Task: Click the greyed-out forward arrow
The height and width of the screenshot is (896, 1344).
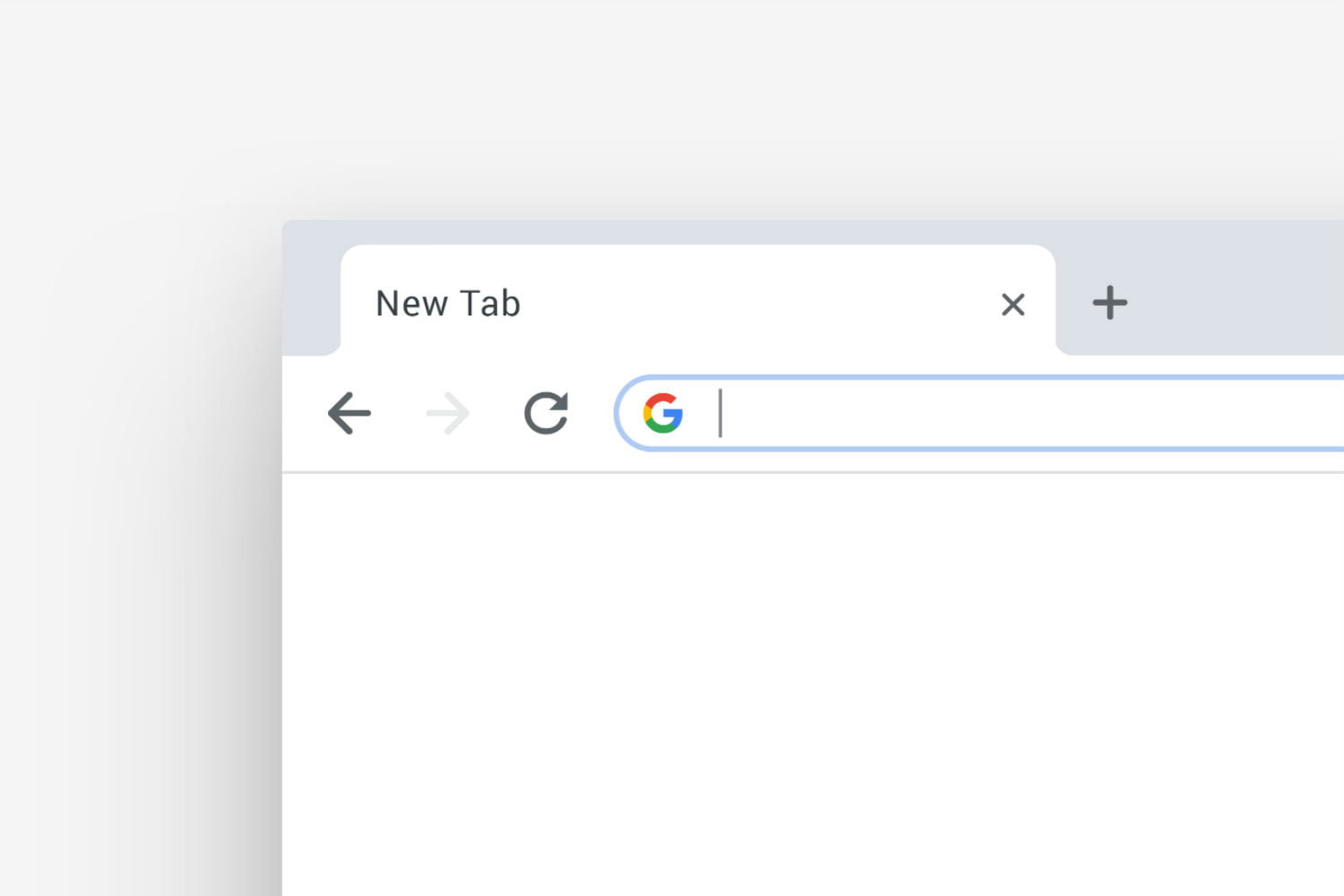Action: point(447,413)
